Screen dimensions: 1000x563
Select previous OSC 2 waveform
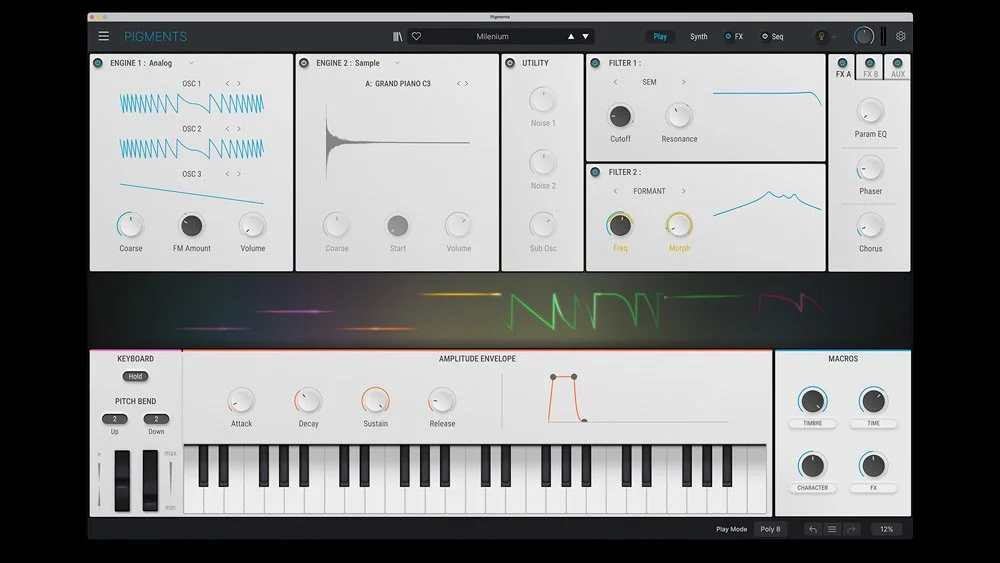pos(227,129)
